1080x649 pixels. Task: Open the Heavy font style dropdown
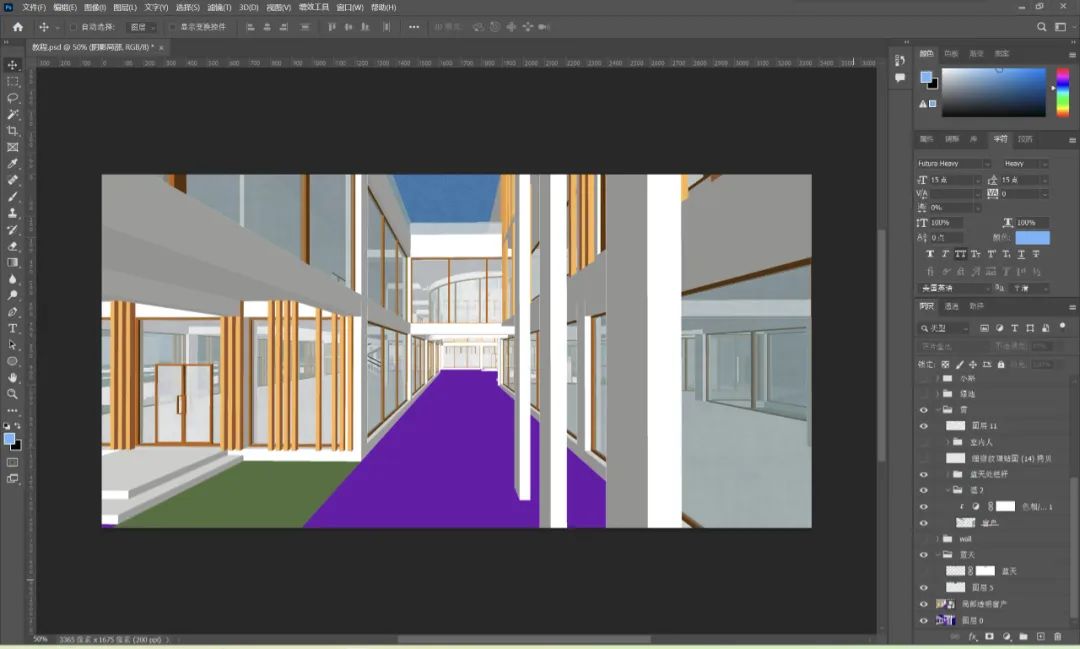click(1044, 163)
